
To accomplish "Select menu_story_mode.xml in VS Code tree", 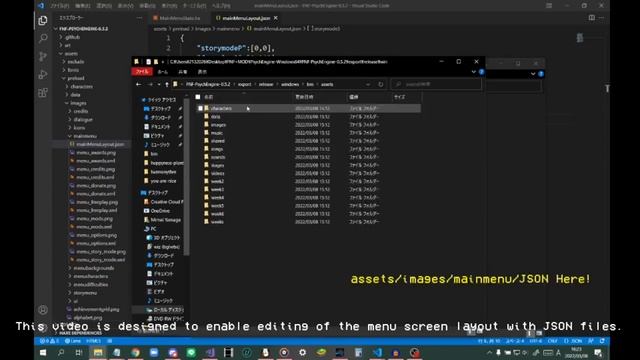I will (100, 260).
